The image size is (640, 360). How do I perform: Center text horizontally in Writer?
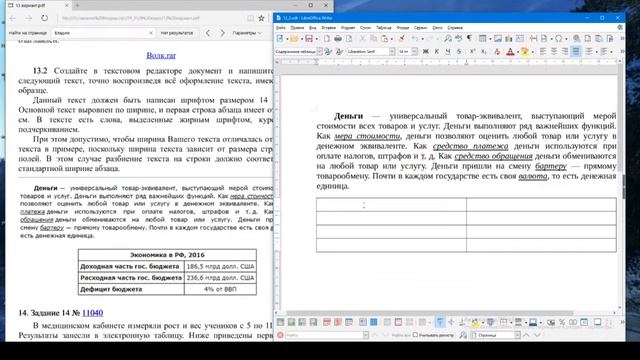click(554, 51)
